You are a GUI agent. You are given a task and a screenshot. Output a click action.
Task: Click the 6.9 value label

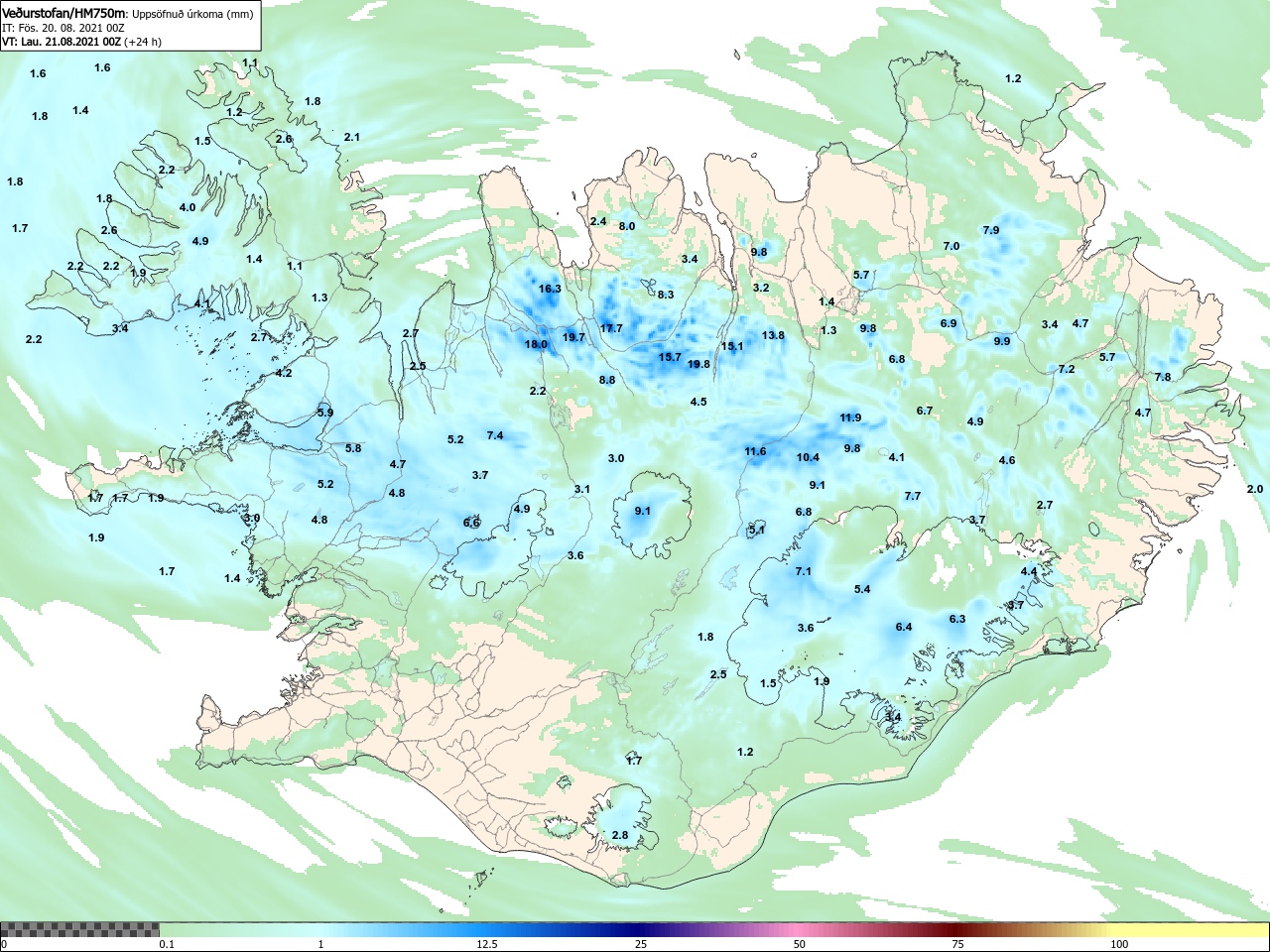tap(949, 323)
